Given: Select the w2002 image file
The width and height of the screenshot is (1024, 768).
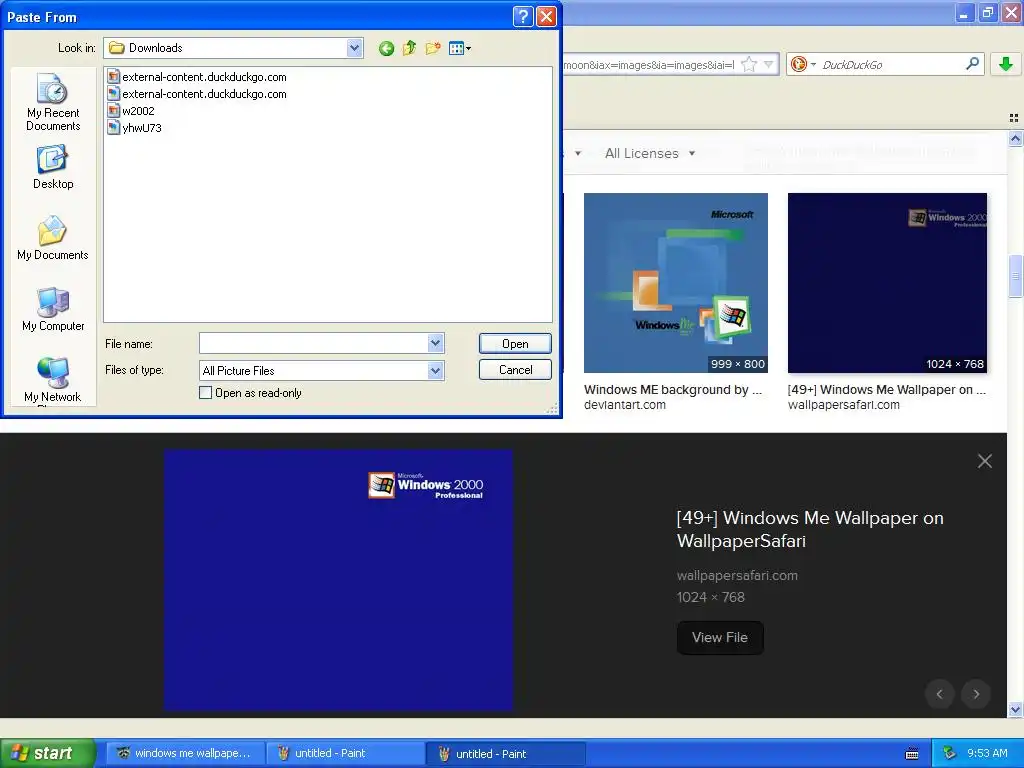Looking at the screenshot, I should point(131,111).
